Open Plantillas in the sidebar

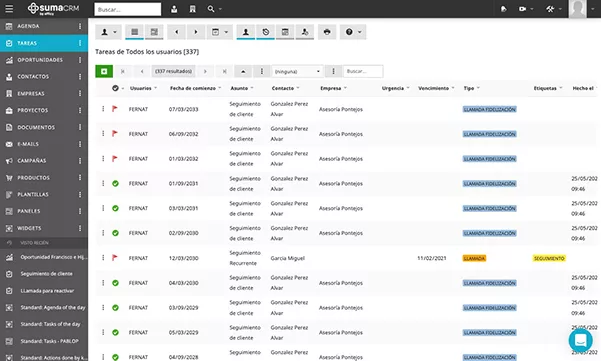[x=33, y=194]
